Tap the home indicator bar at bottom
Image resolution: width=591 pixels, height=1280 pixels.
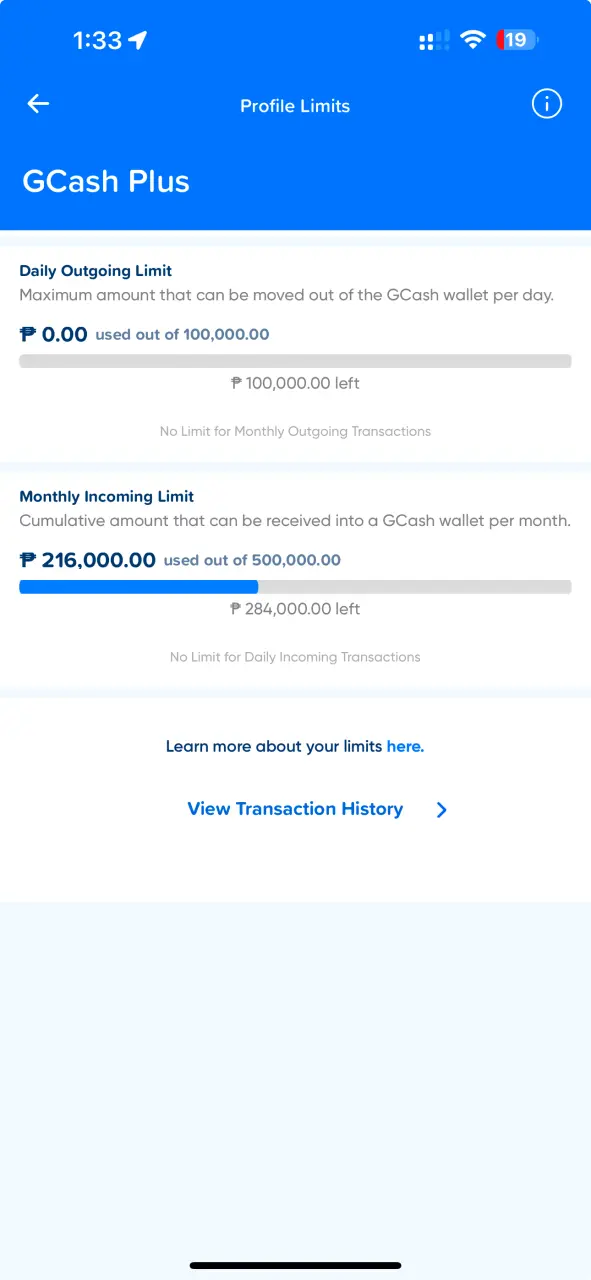[x=295, y=1265]
